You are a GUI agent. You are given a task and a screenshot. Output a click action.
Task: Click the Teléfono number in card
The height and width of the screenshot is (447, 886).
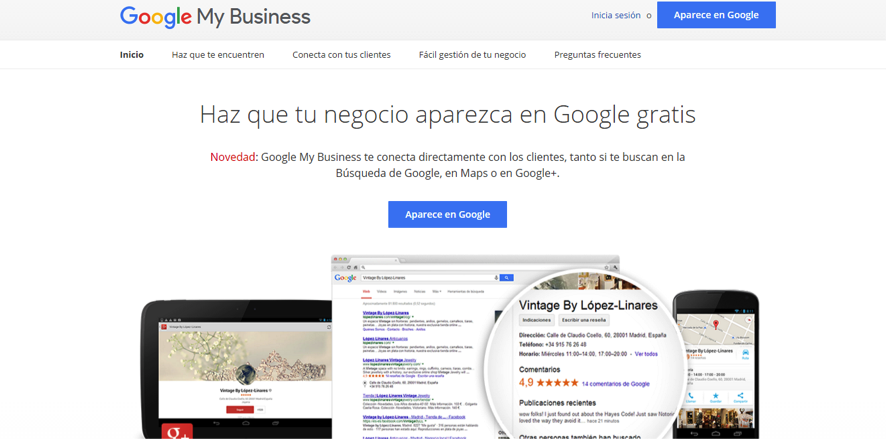point(566,344)
